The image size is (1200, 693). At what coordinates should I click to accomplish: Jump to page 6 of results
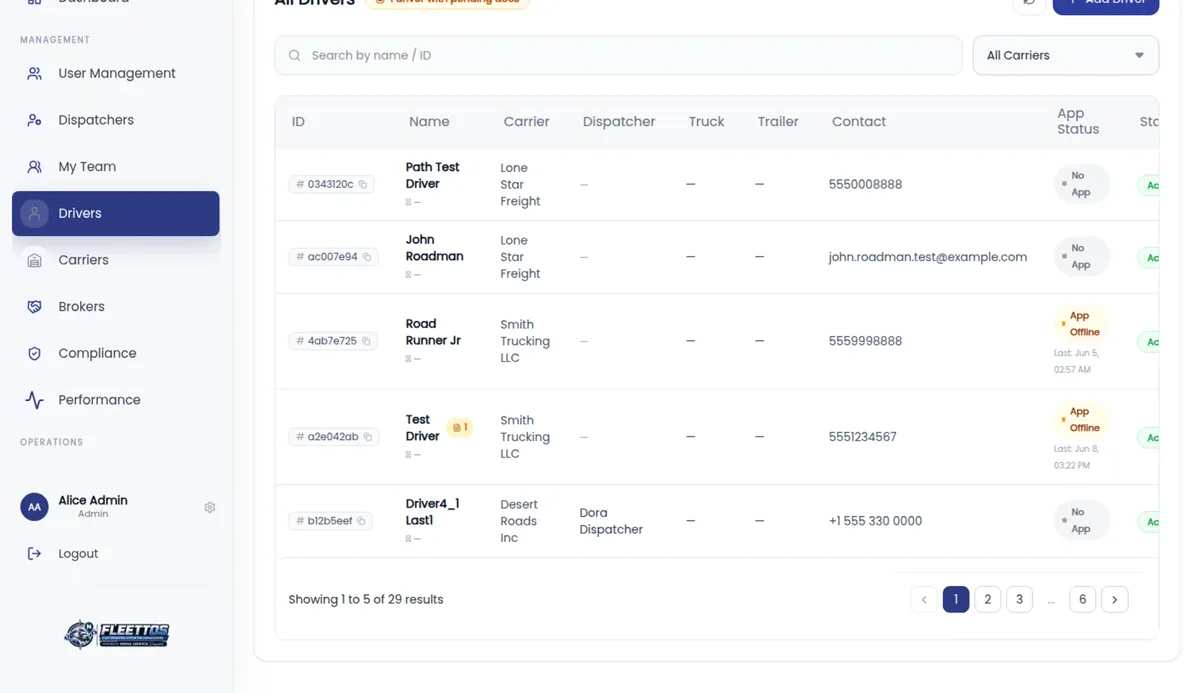(x=1082, y=599)
